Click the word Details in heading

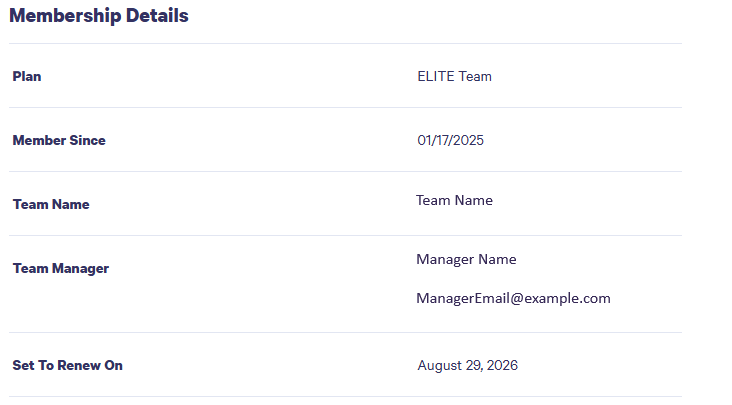pyautogui.click(x=157, y=15)
